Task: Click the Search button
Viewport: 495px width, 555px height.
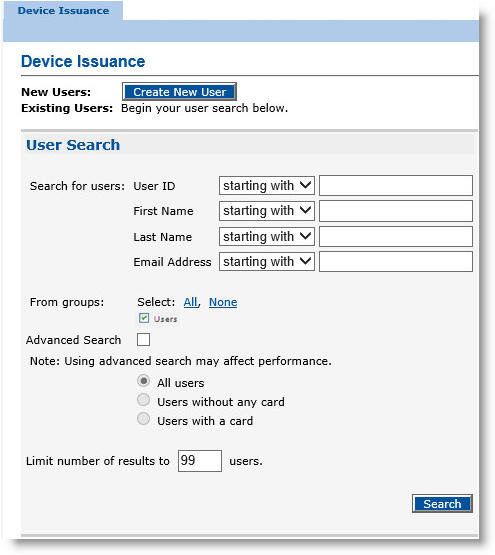Action: coord(442,503)
